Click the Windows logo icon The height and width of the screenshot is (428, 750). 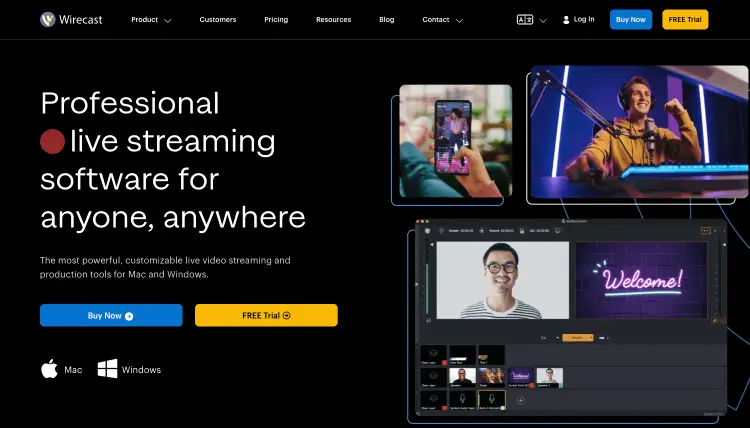point(108,369)
